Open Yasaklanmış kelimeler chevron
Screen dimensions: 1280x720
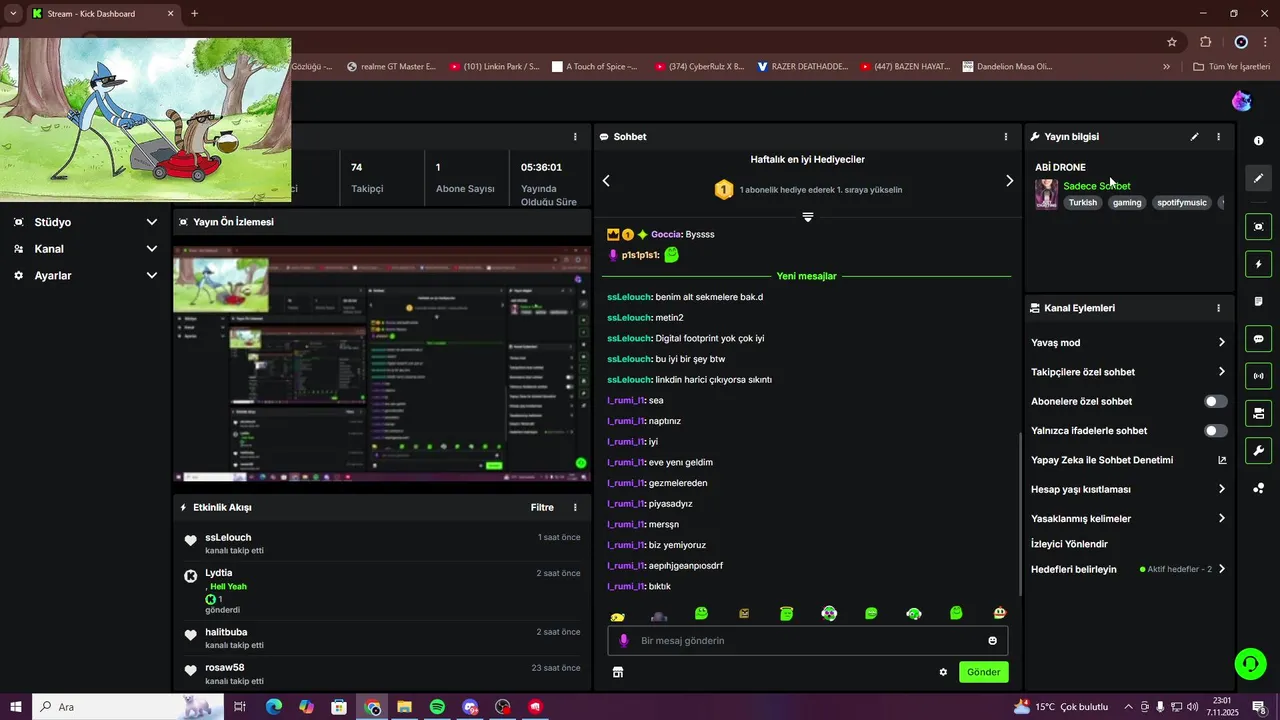pos(1221,519)
